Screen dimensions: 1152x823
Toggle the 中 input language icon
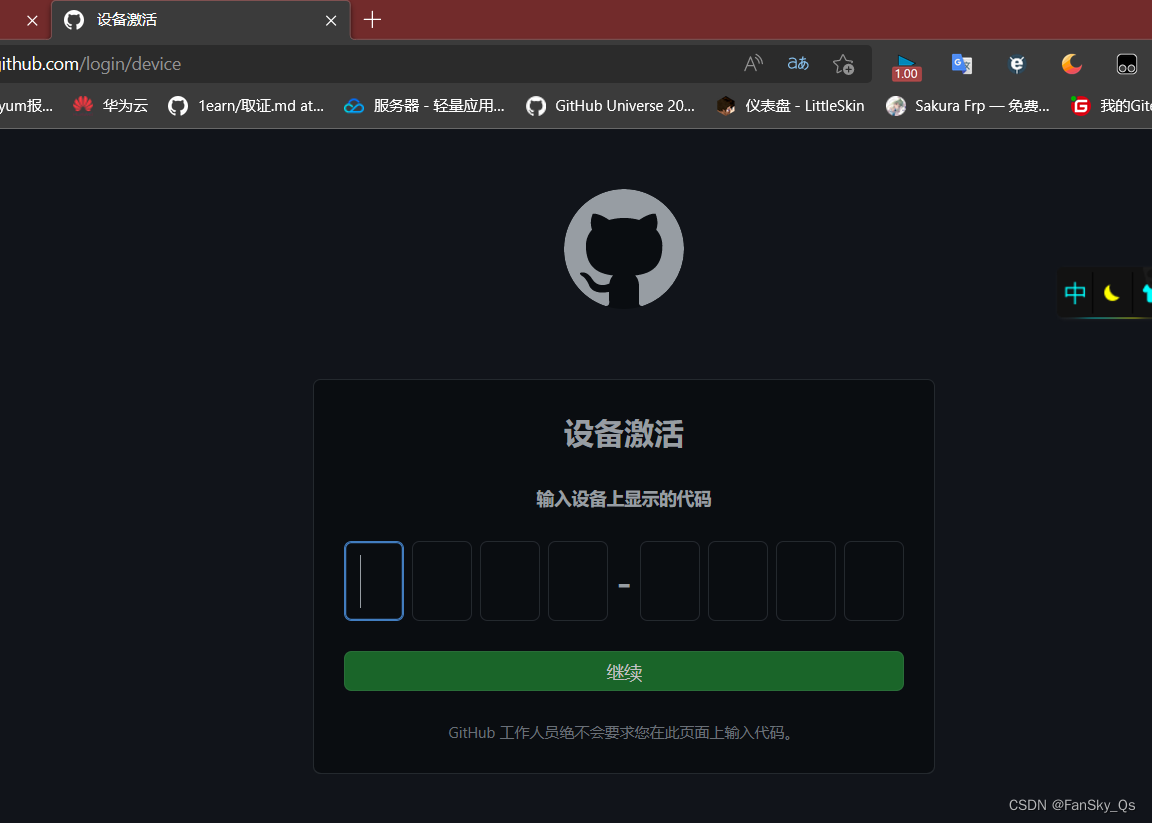click(1075, 293)
